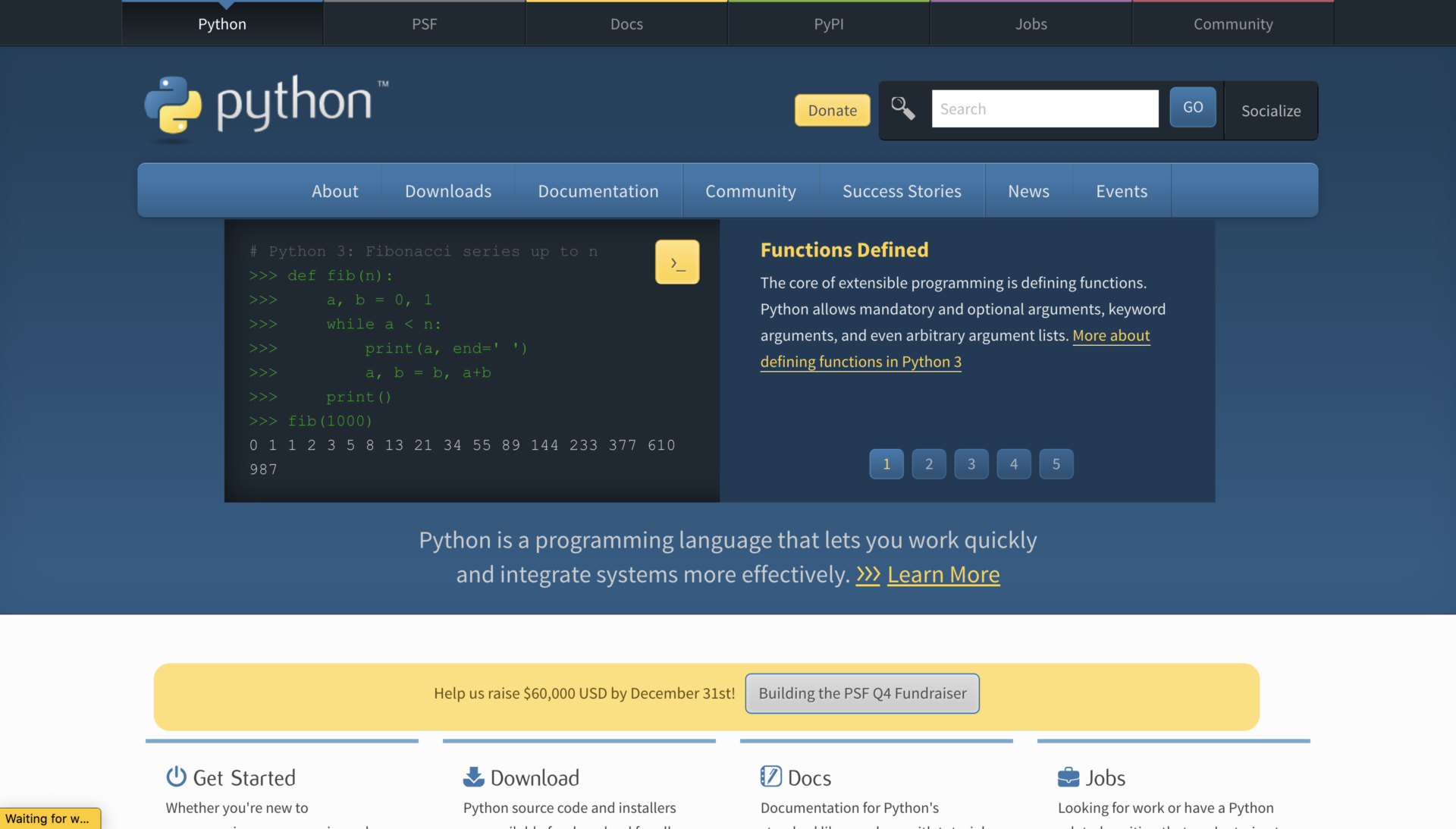
Task: Select the PSF tab
Action: pyautogui.click(x=424, y=24)
